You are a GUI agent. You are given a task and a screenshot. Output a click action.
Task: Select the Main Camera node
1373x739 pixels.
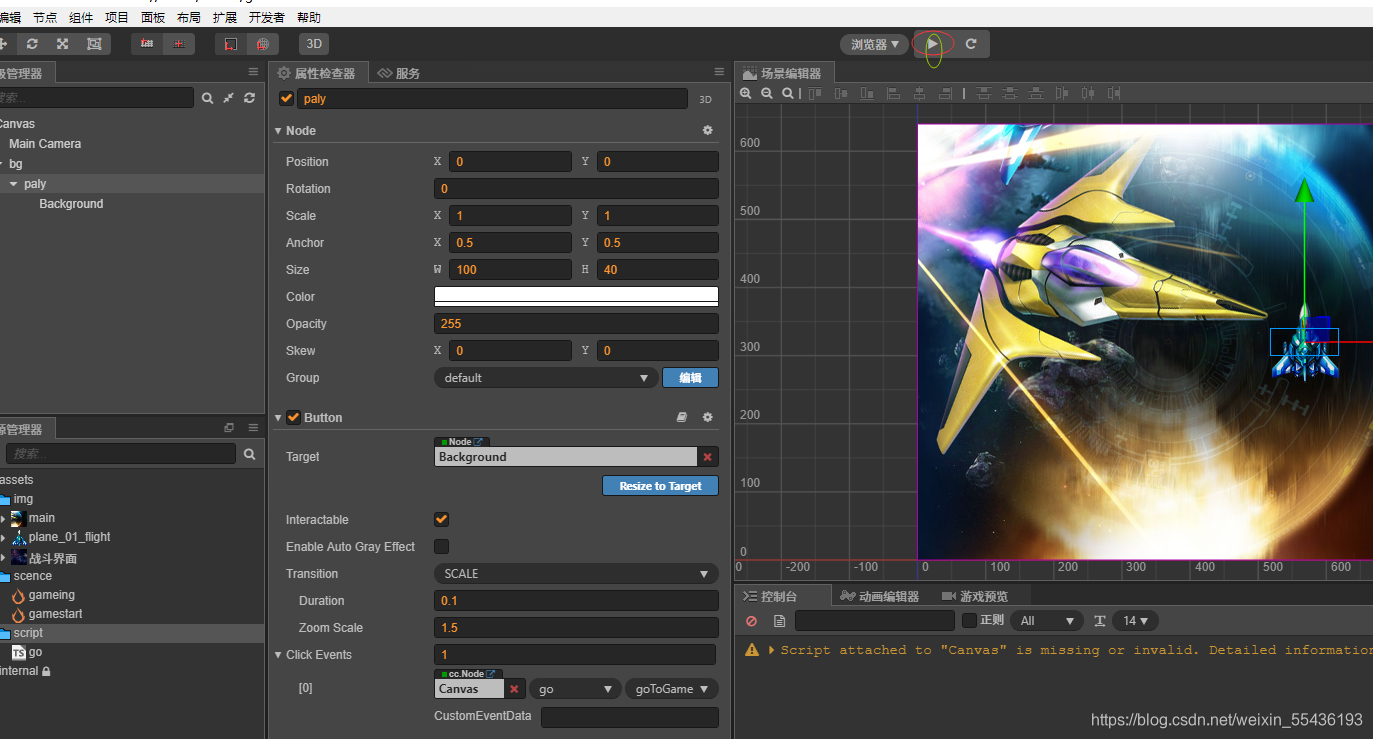tap(45, 144)
